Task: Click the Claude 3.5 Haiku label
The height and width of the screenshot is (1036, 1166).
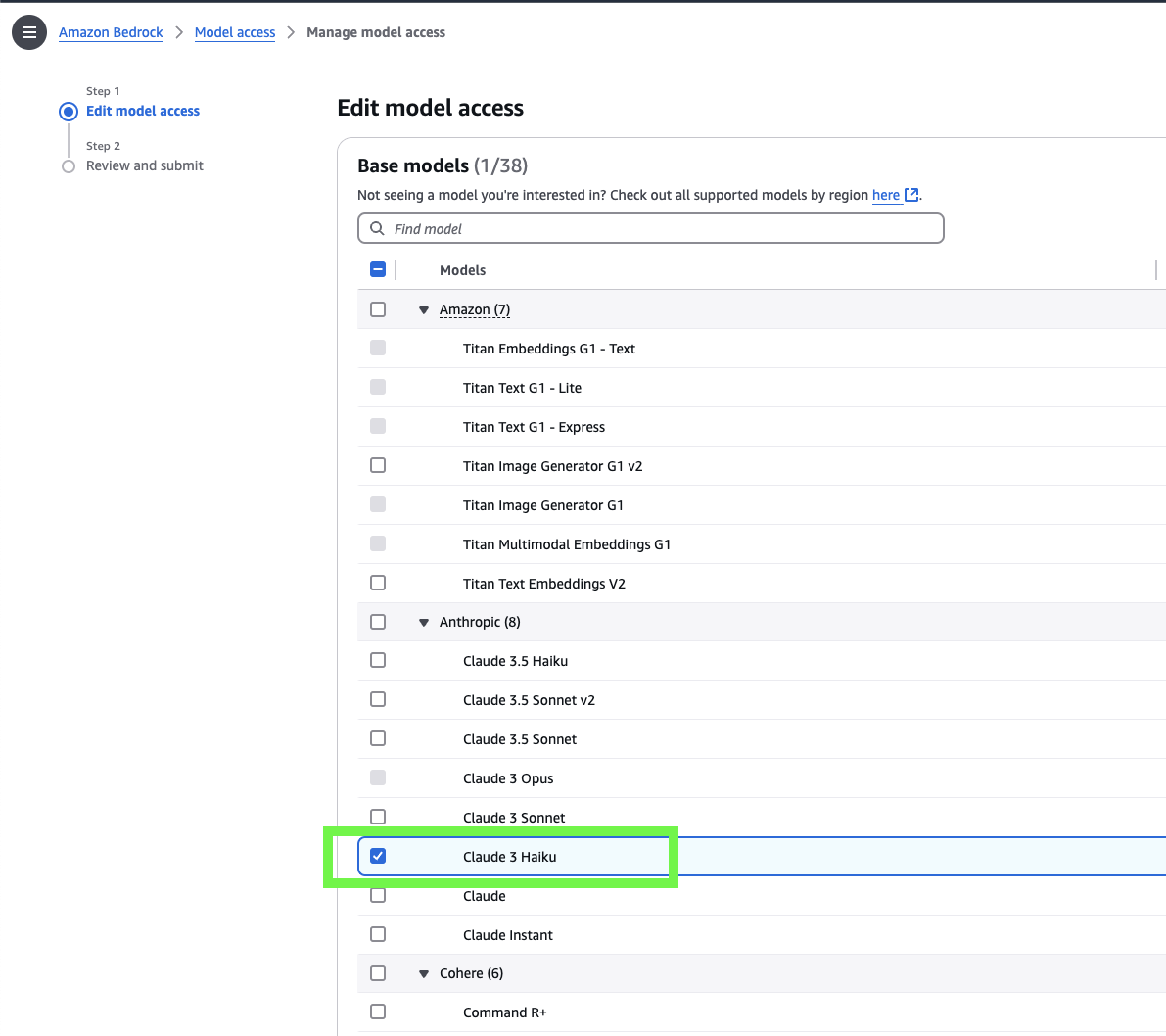Action: [515, 661]
